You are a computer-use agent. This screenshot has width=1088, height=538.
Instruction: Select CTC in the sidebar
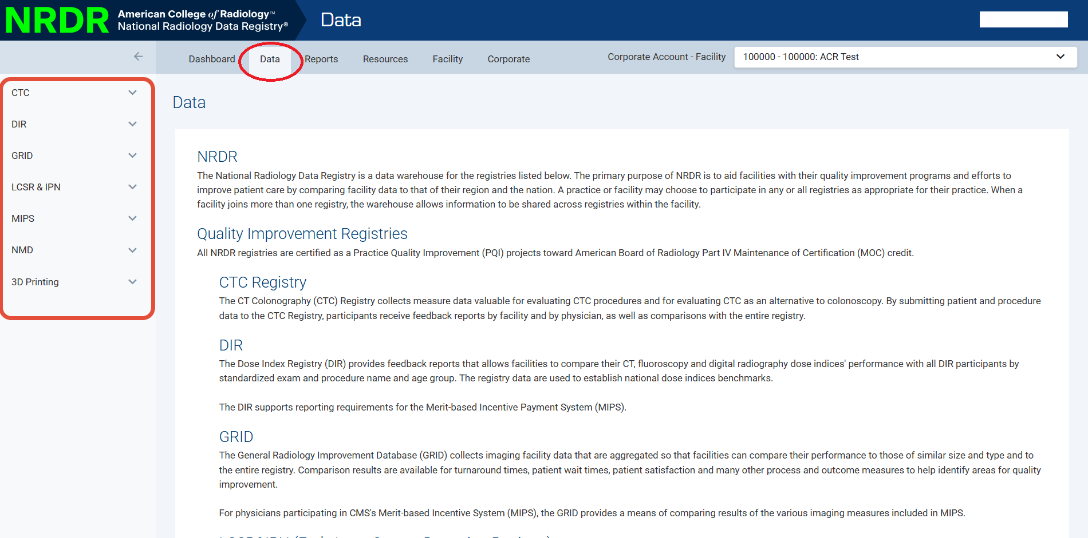tap(20, 92)
